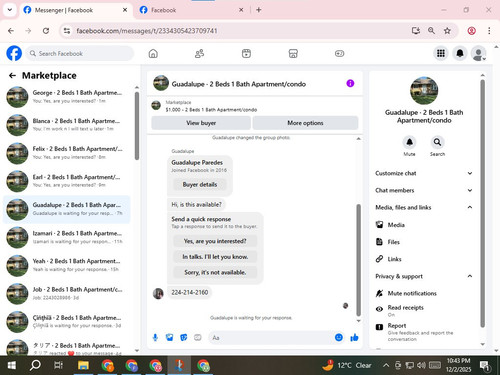Open the emoji picker in message box
The height and width of the screenshot is (375, 500).
pyautogui.click(x=339, y=337)
